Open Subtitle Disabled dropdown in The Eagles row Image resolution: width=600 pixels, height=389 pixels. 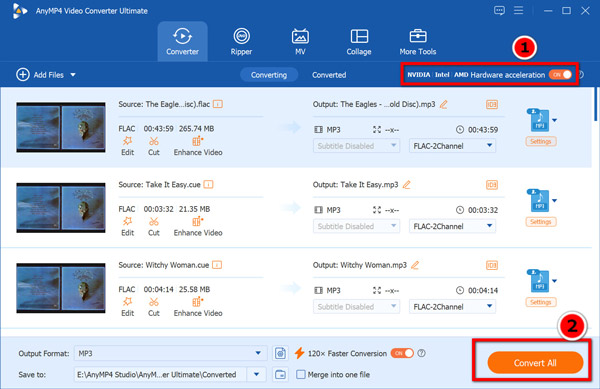356,146
